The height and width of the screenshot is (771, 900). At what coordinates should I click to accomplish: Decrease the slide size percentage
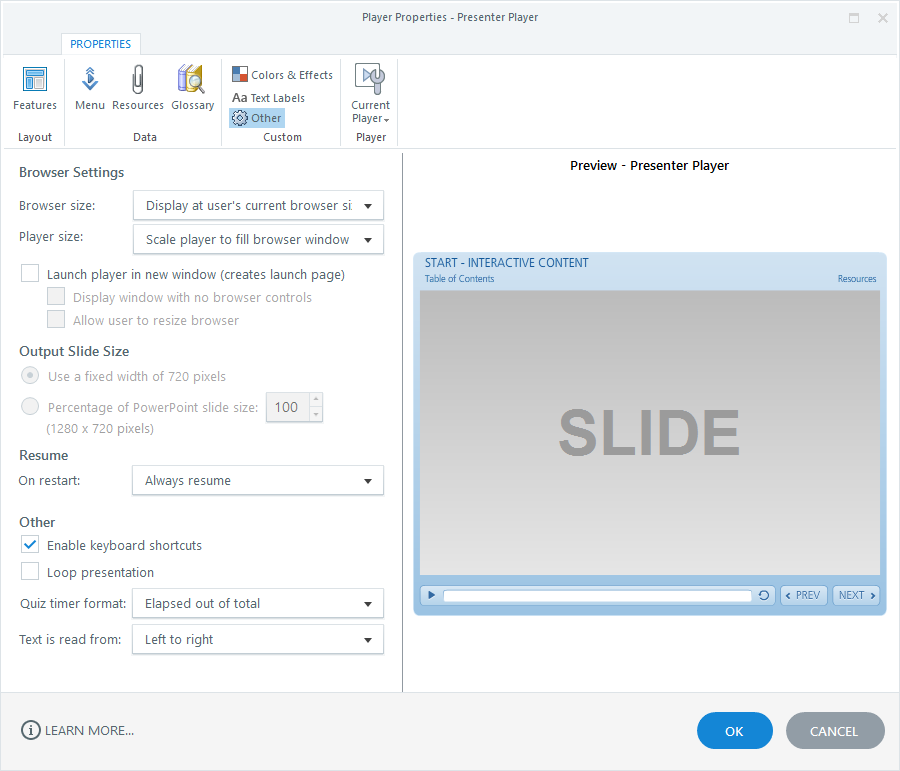[316, 414]
